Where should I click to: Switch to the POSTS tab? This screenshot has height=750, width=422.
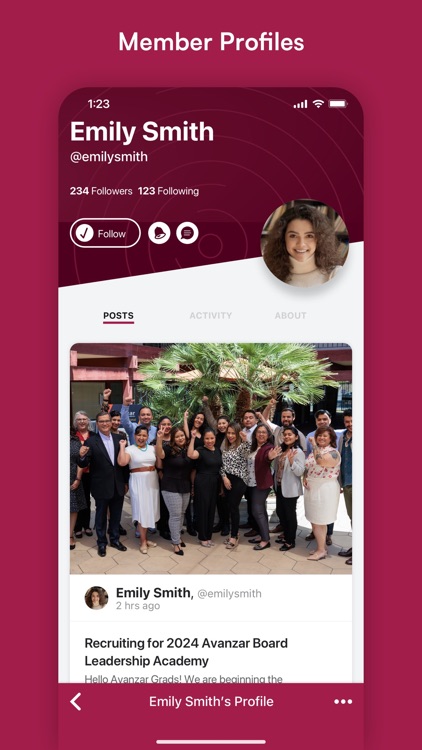click(118, 316)
